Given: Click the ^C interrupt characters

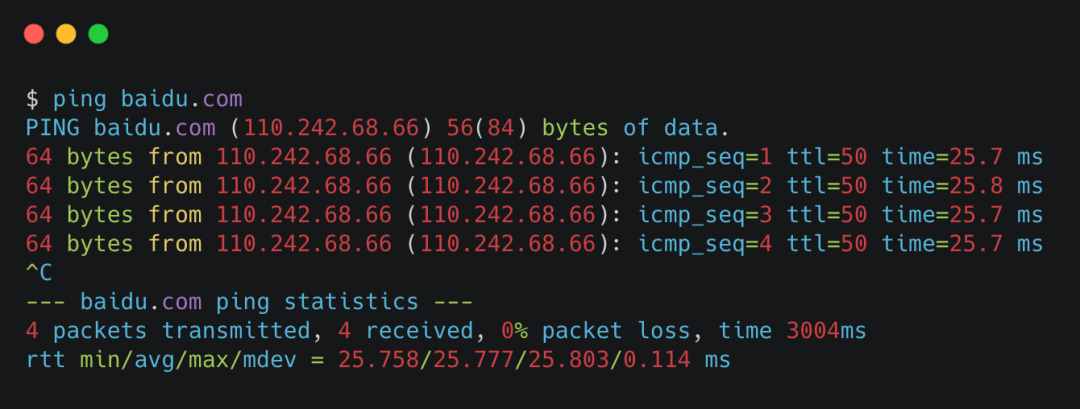Looking at the screenshot, I should [x=39, y=273].
